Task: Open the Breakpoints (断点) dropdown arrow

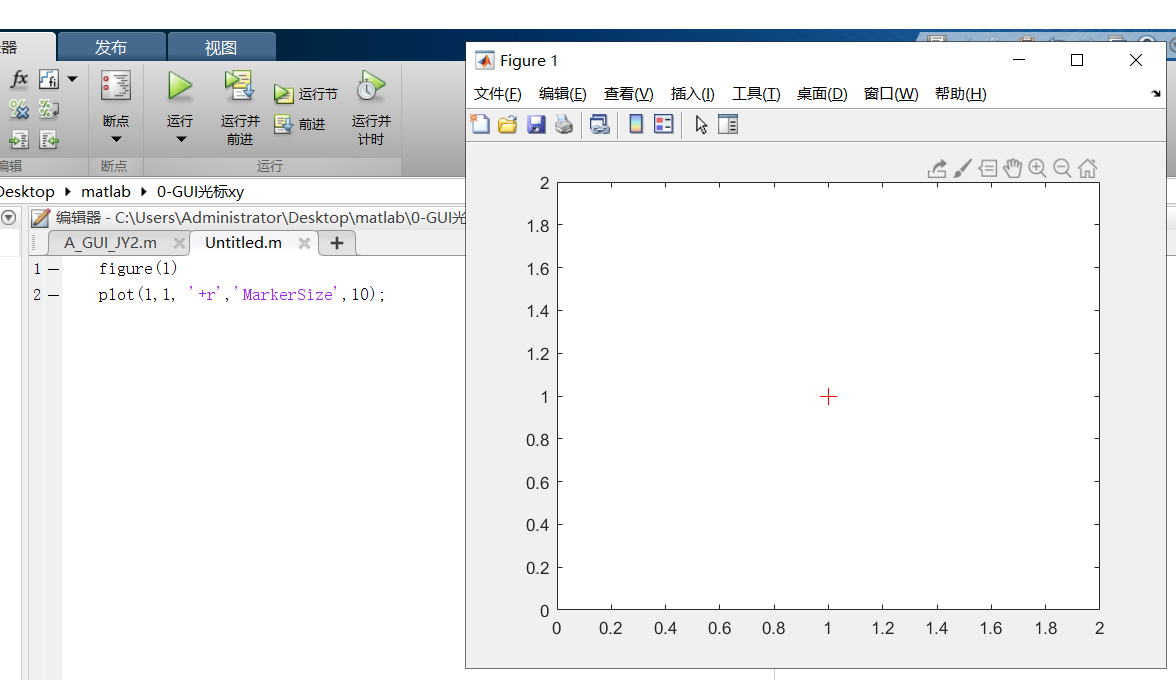Action: [x=115, y=139]
